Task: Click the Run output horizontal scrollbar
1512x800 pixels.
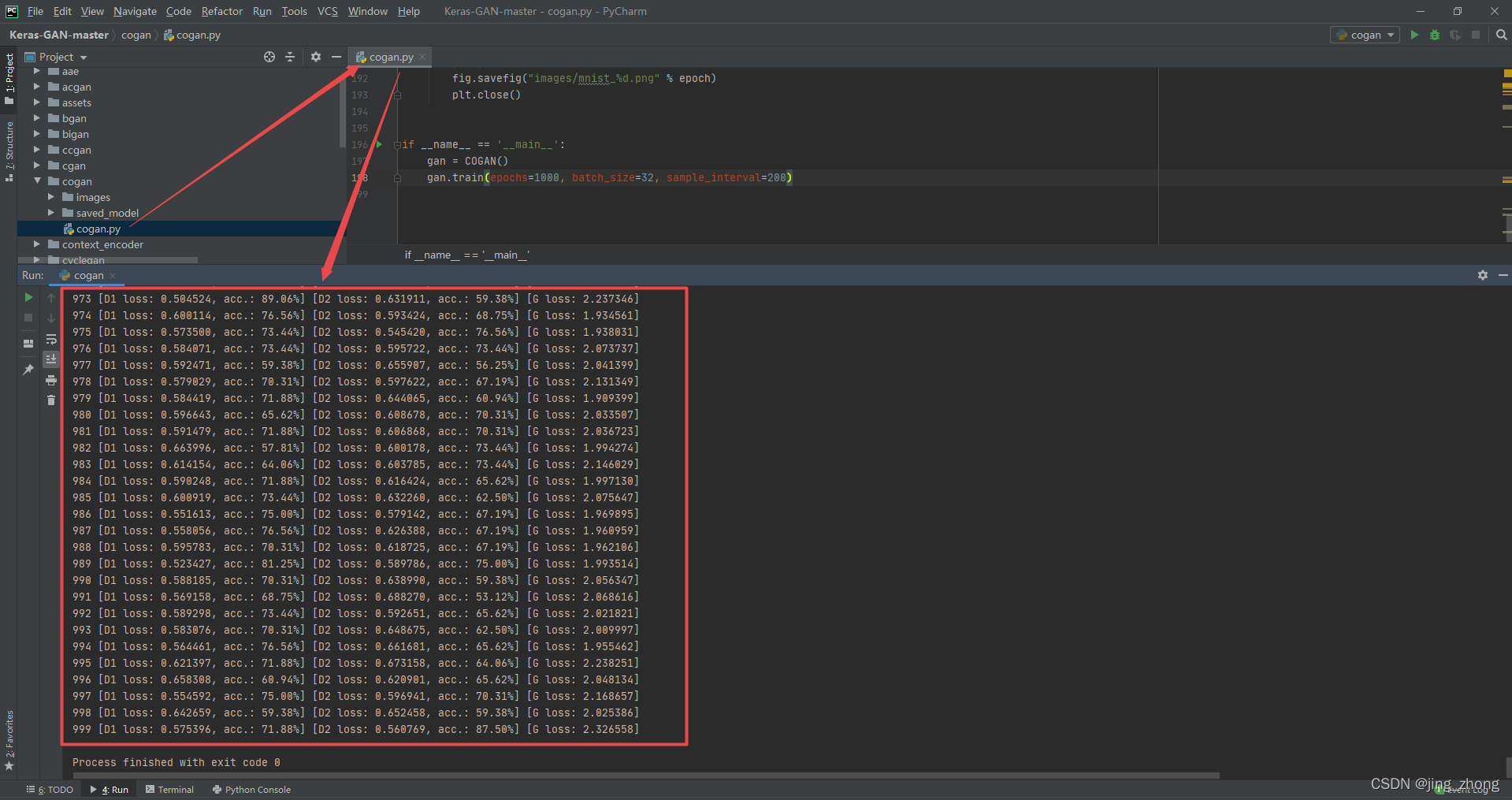Action: [646, 776]
